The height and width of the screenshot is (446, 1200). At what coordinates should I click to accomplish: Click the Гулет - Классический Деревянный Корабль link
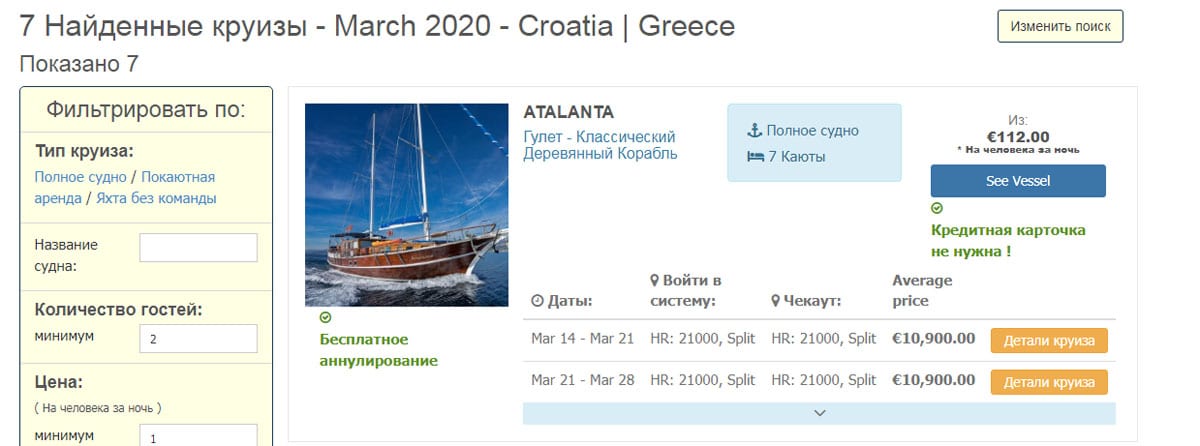coord(600,145)
